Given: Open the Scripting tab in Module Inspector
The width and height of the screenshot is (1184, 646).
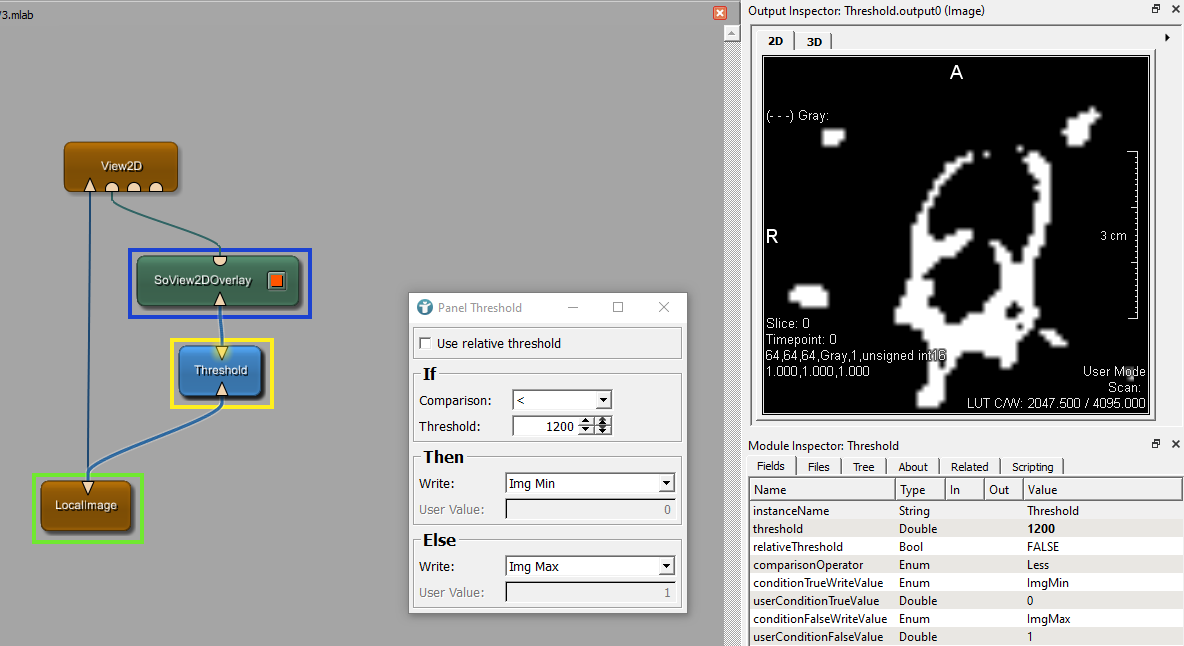Looking at the screenshot, I should (1032, 467).
